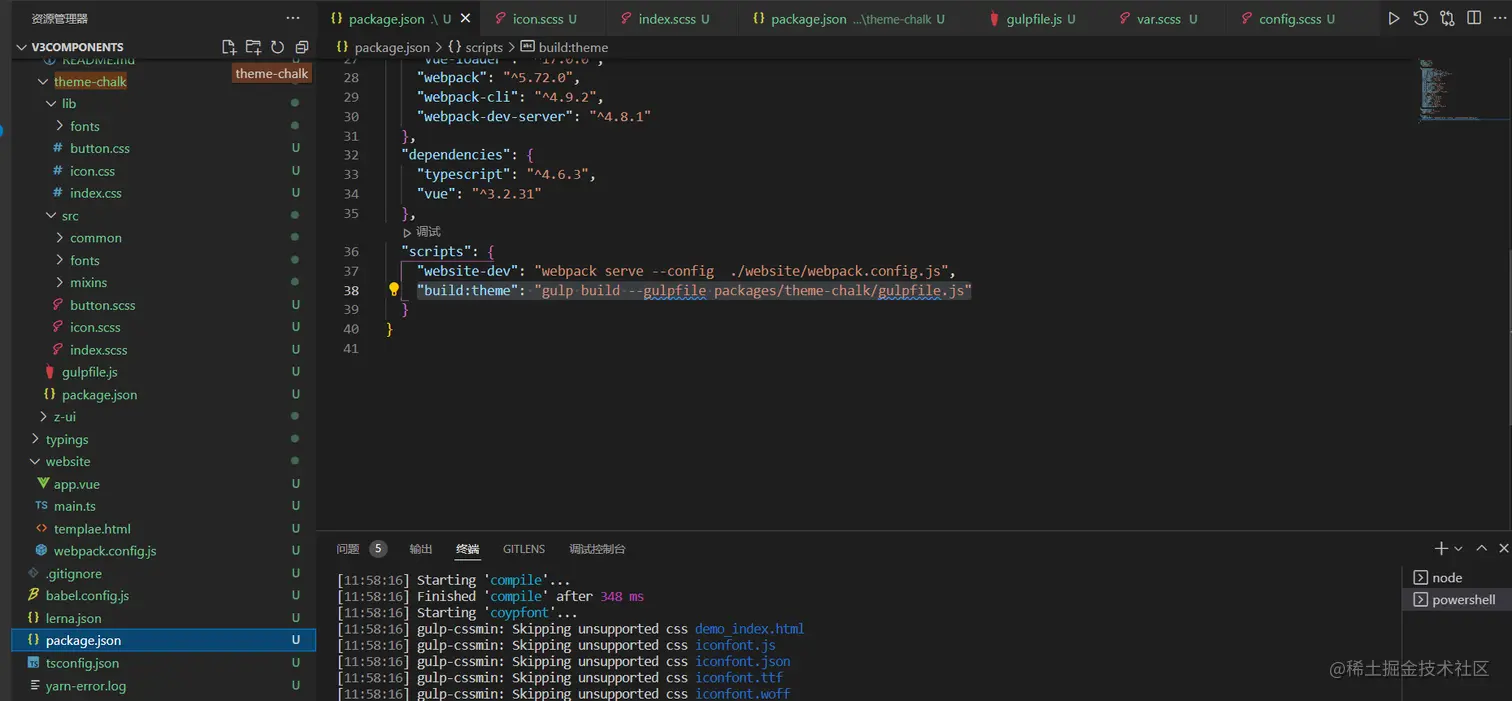Refresh the explorer file tree
The image size is (1512, 701).
[x=277, y=47]
